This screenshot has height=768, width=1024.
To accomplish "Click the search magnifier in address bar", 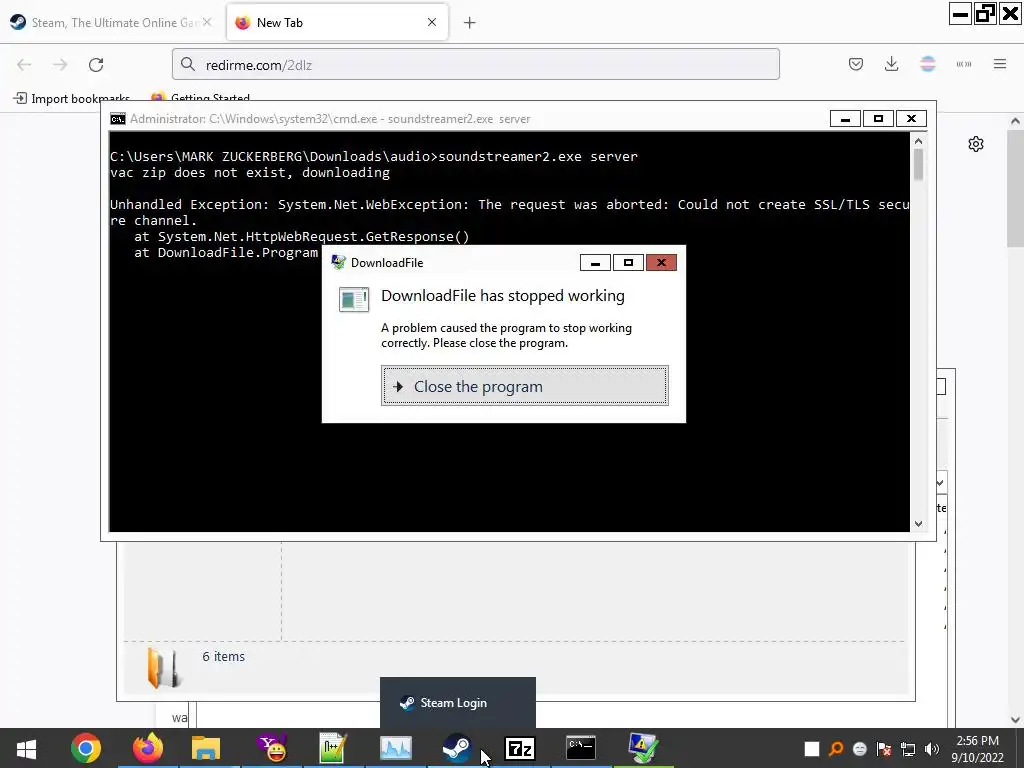I will click(188, 64).
